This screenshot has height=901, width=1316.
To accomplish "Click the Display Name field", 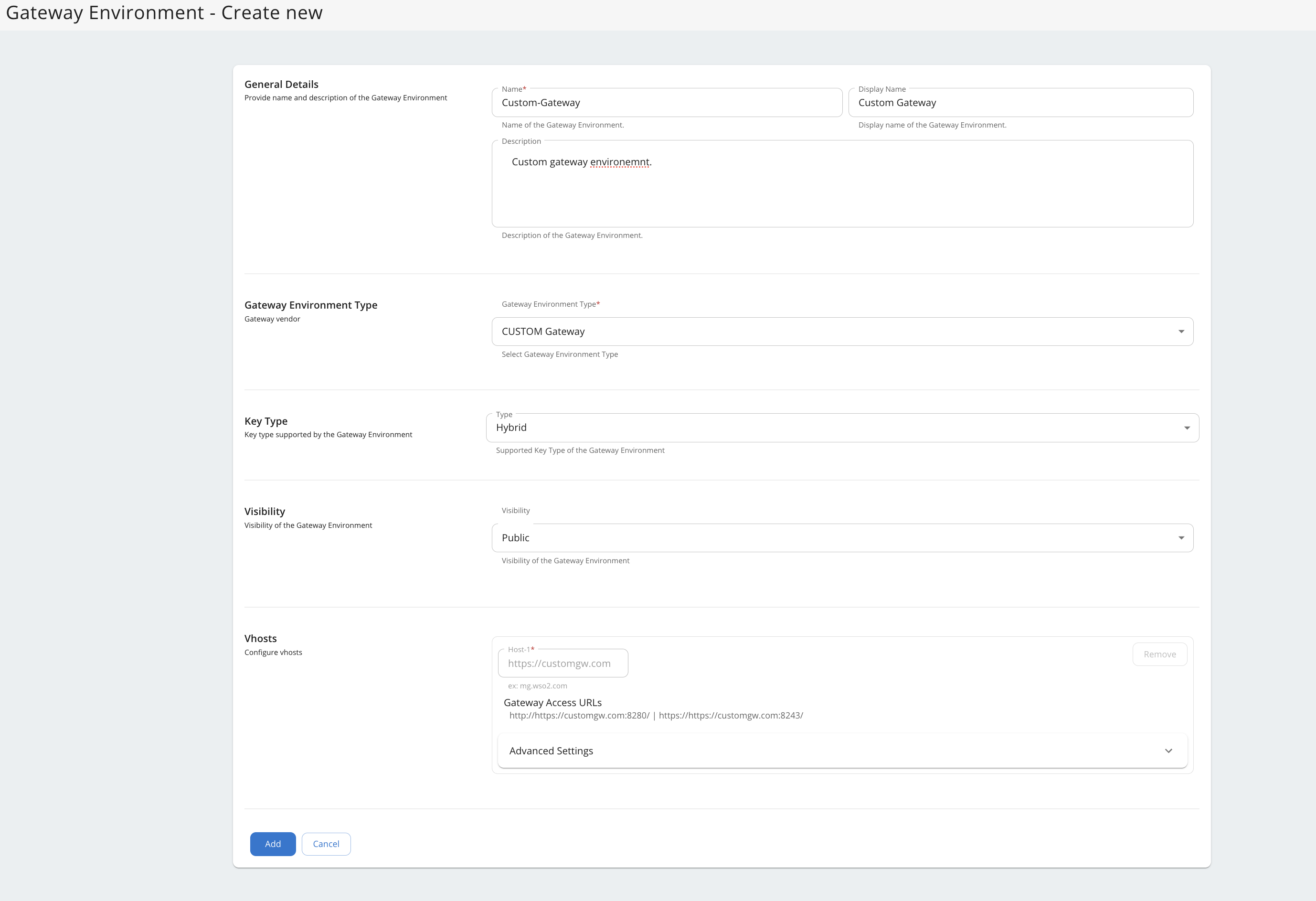I will point(1021,103).
